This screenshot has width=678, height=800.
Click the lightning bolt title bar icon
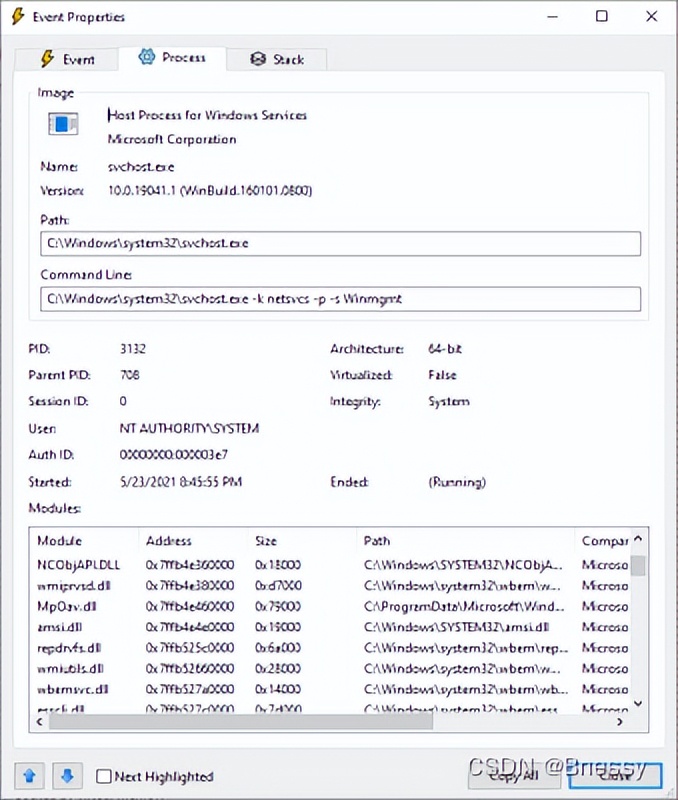[16, 17]
